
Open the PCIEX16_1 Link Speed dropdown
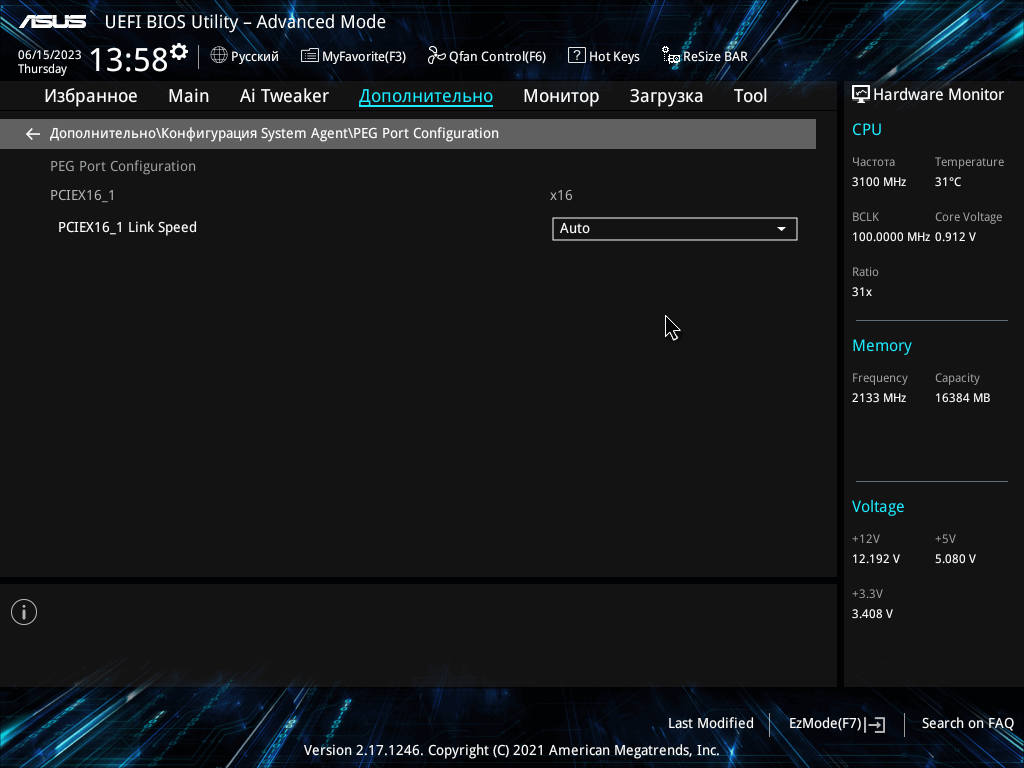point(675,229)
